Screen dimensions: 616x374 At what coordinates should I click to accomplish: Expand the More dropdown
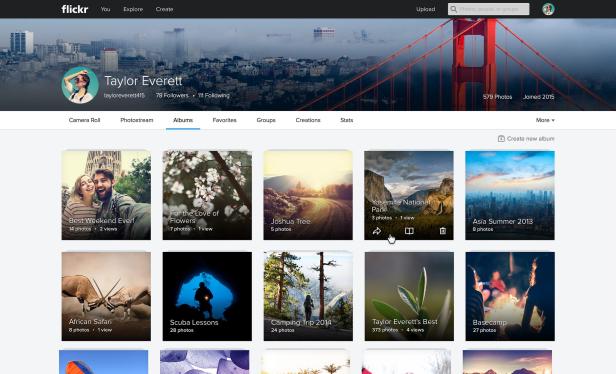point(545,120)
